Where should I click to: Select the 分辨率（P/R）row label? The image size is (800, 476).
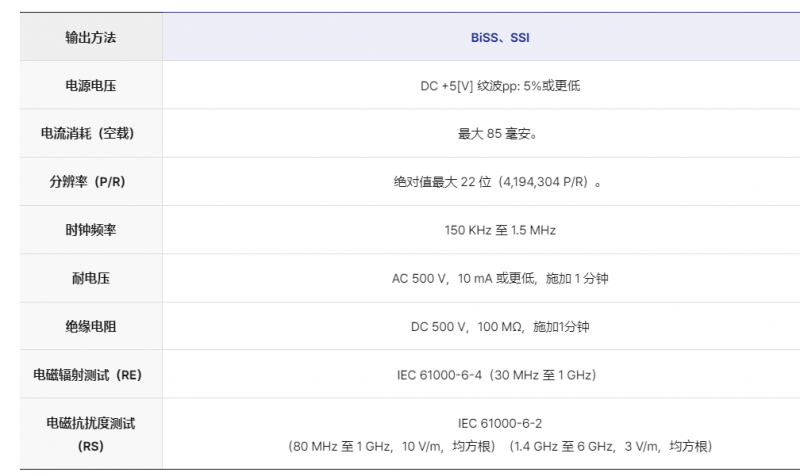point(90,182)
